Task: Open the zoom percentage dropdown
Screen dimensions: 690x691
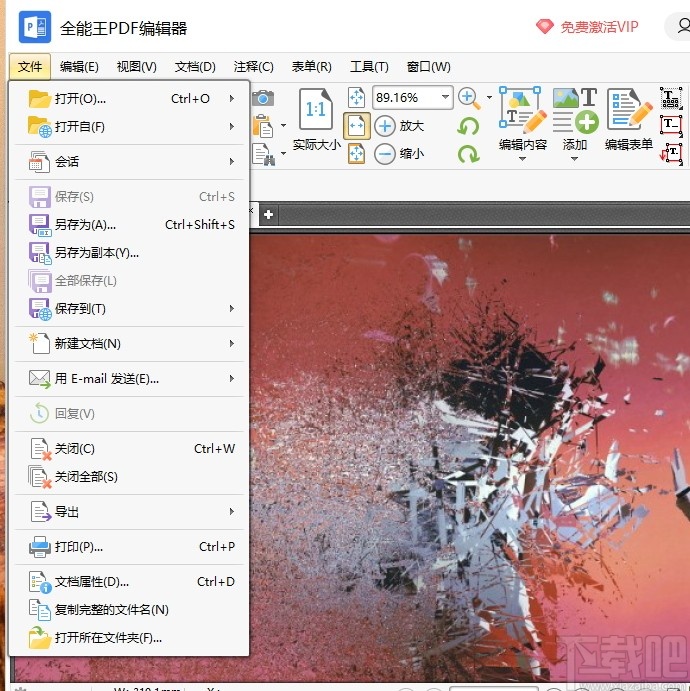Action: 445,97
